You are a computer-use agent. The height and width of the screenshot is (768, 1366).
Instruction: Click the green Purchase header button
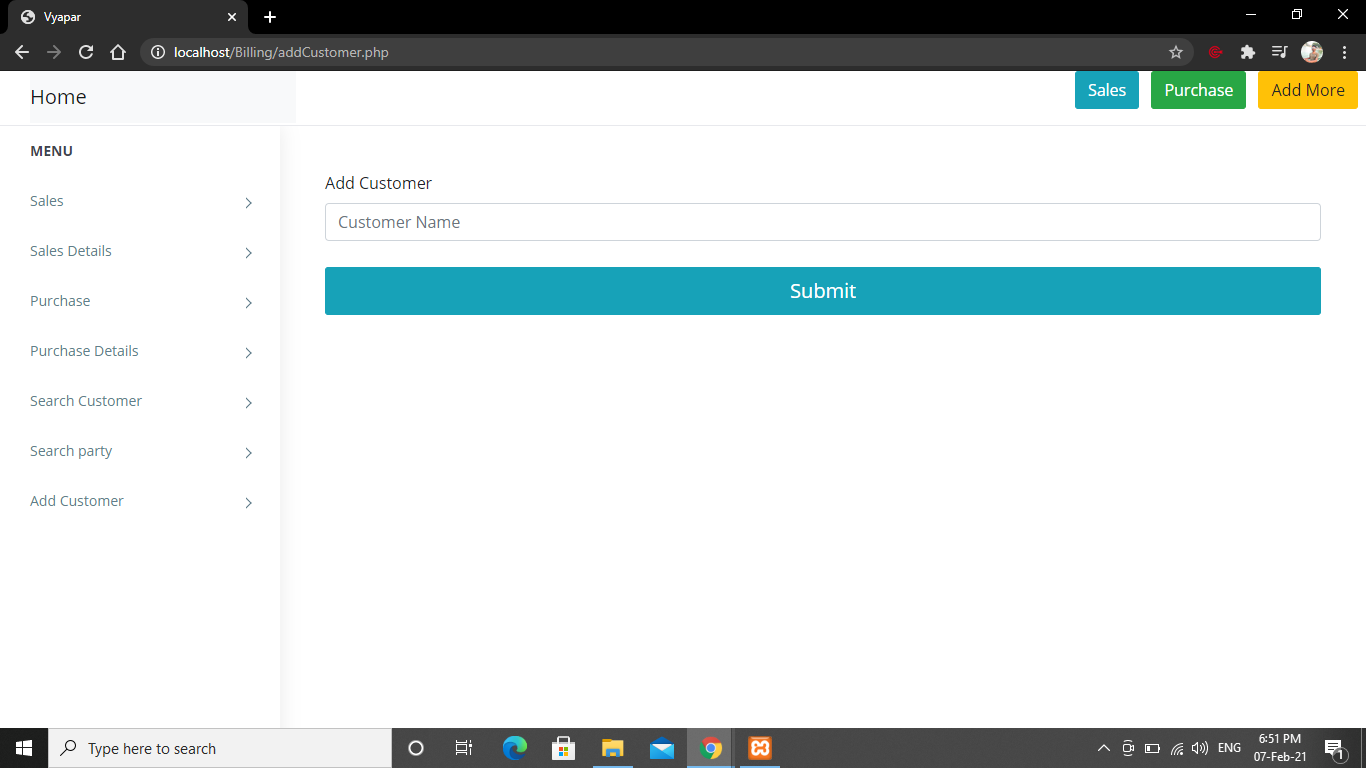tap(1198, 90)
